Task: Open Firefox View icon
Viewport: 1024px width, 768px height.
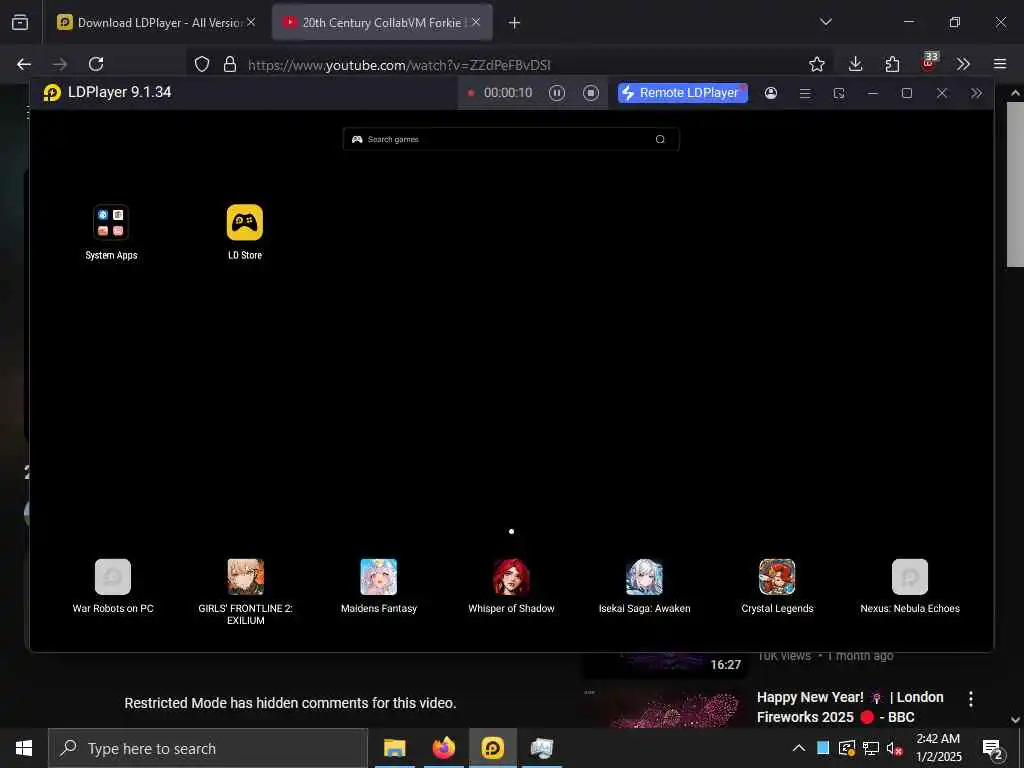Action: pos(20,22)
